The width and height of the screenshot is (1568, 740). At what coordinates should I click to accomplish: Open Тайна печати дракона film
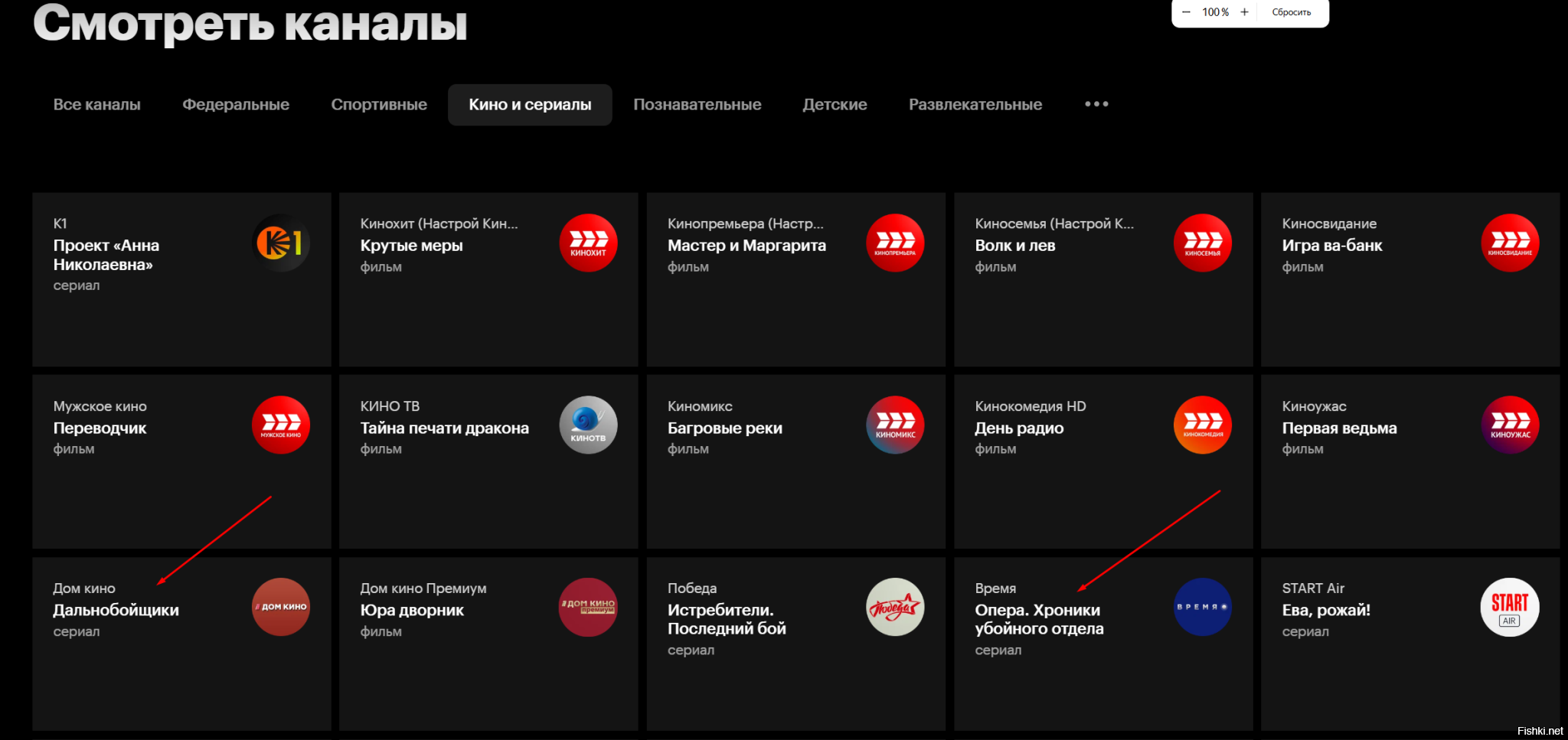pyautogui.click(x=444, y=429)
